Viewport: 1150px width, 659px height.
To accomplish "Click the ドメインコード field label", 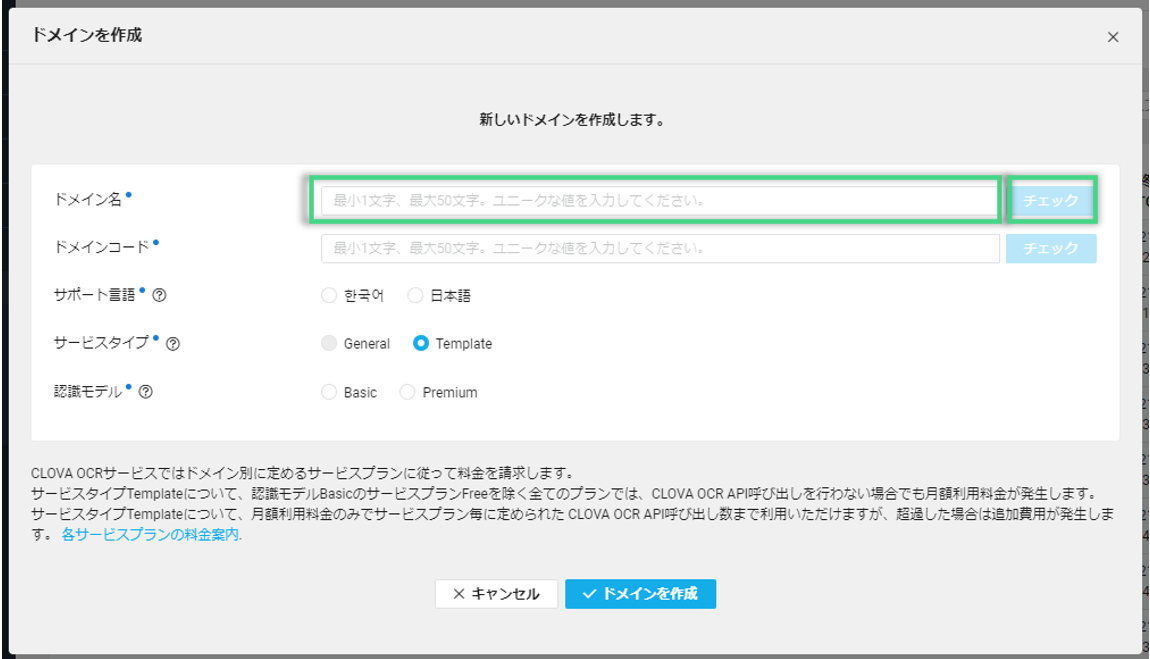I will [x=101, y=246].
